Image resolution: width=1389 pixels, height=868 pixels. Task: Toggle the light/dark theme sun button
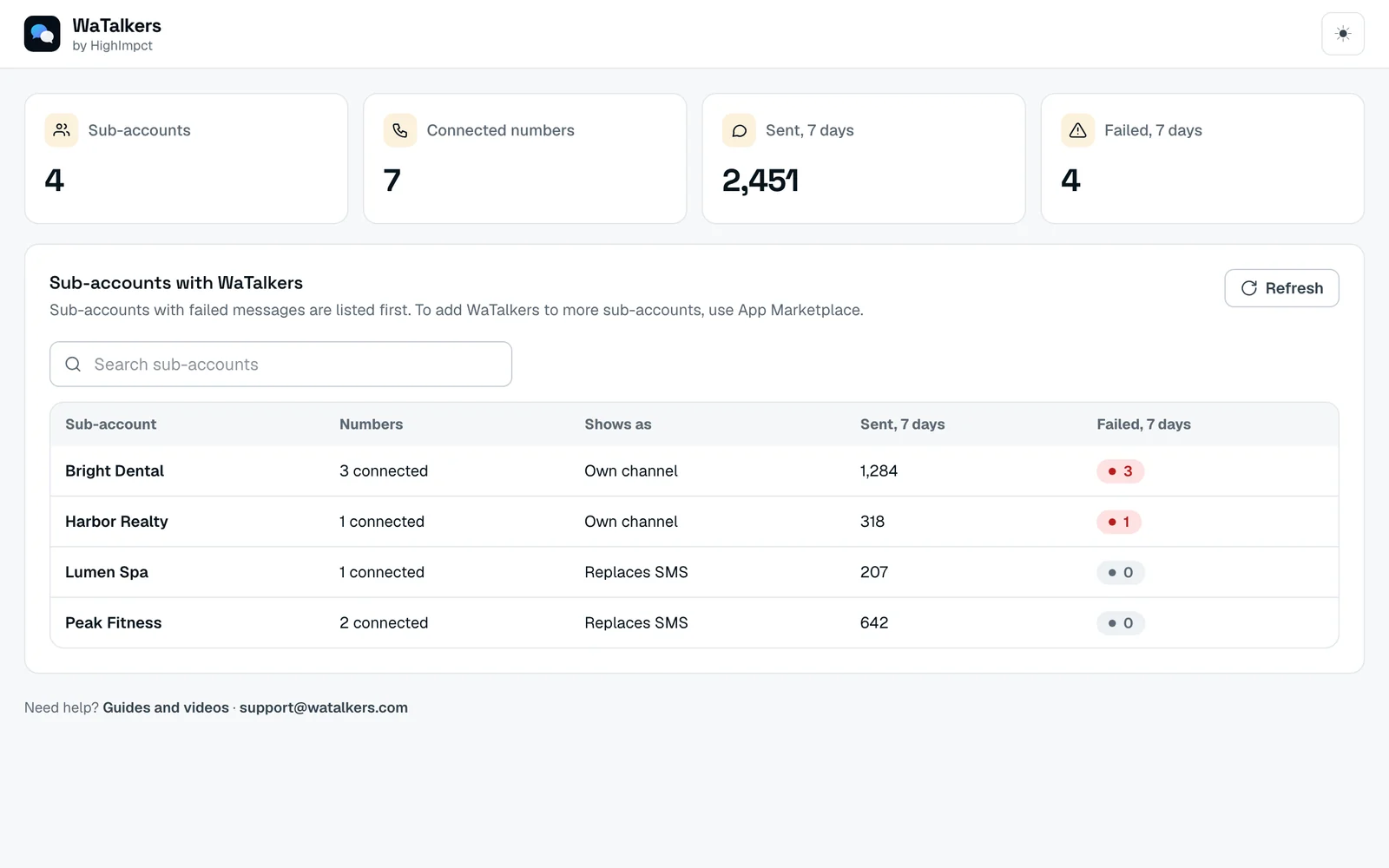1342,34
